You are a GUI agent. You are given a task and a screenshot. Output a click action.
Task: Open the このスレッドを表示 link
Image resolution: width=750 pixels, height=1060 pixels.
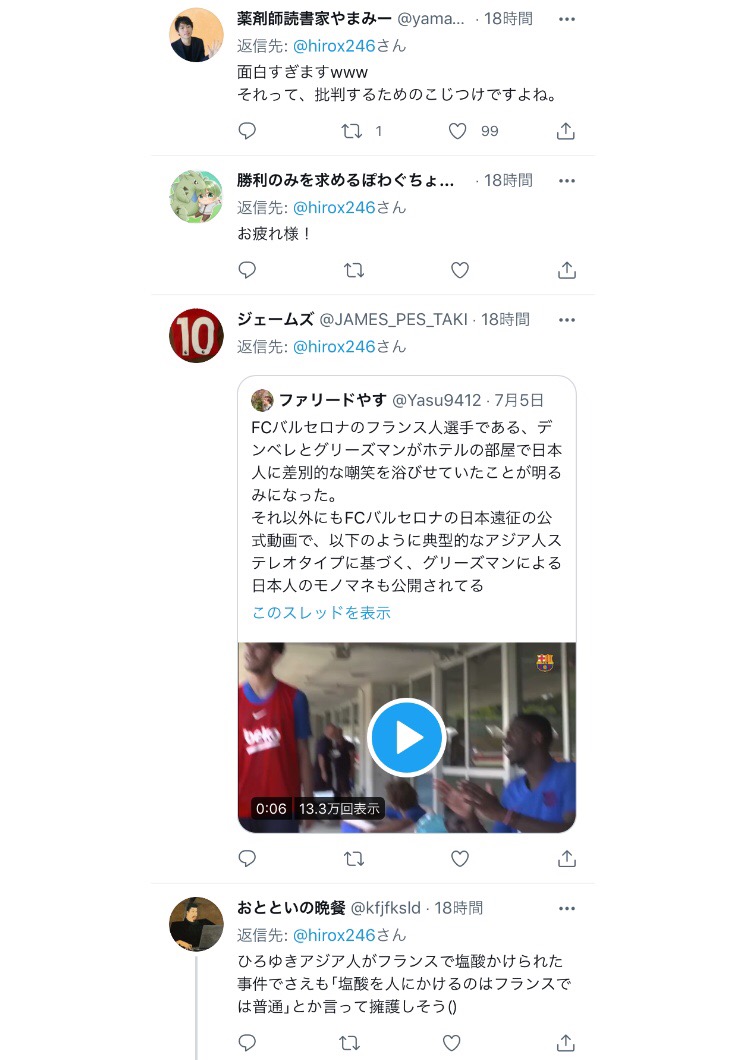pyautogui.click(x=321, y=612)
